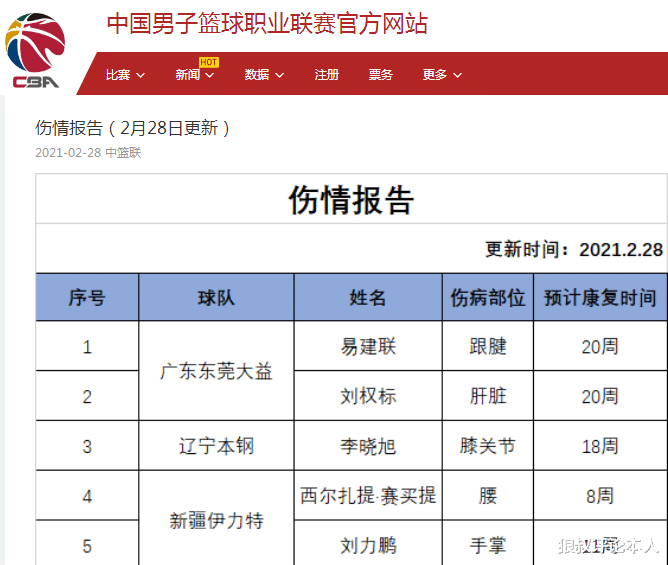Click the 序号 column header
668x565 pixels.
pyautogui.click(x=87, y=297)
